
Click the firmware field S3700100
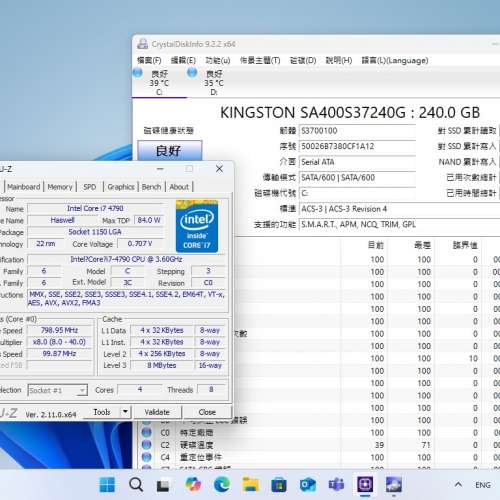click(x=357, y=131)
